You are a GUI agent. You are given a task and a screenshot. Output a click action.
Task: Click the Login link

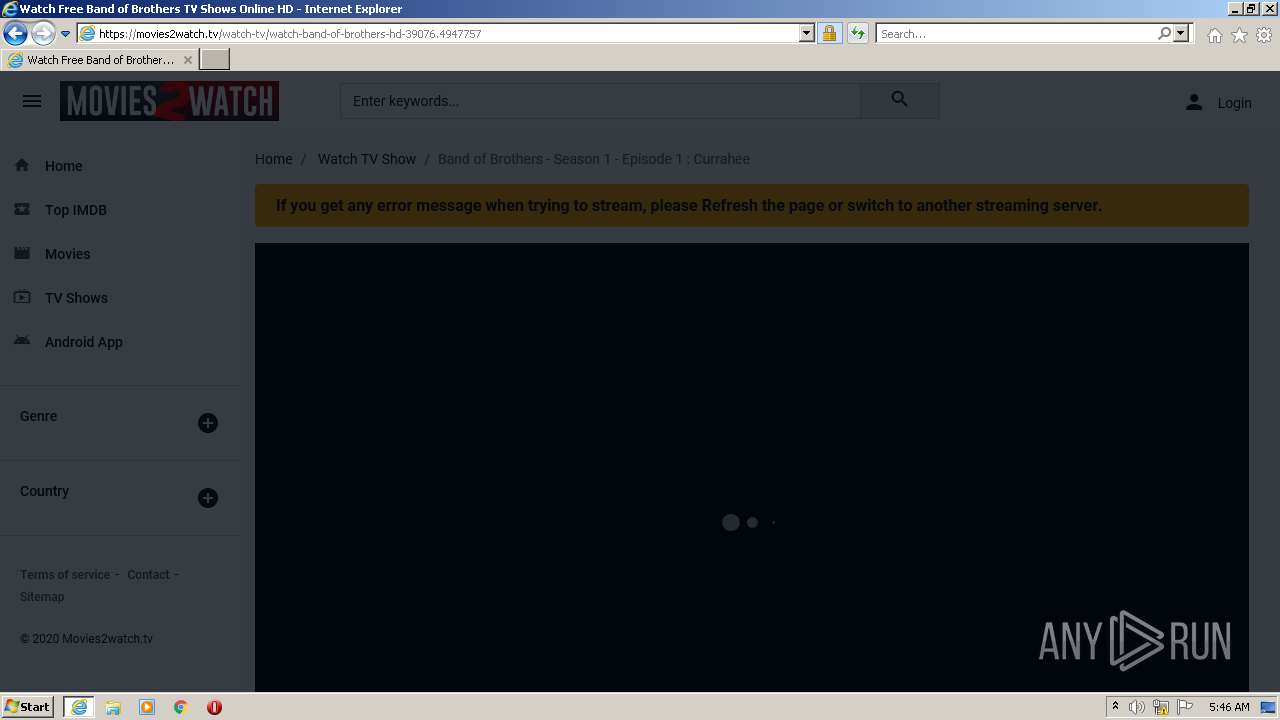click(x=1234, y=103)
